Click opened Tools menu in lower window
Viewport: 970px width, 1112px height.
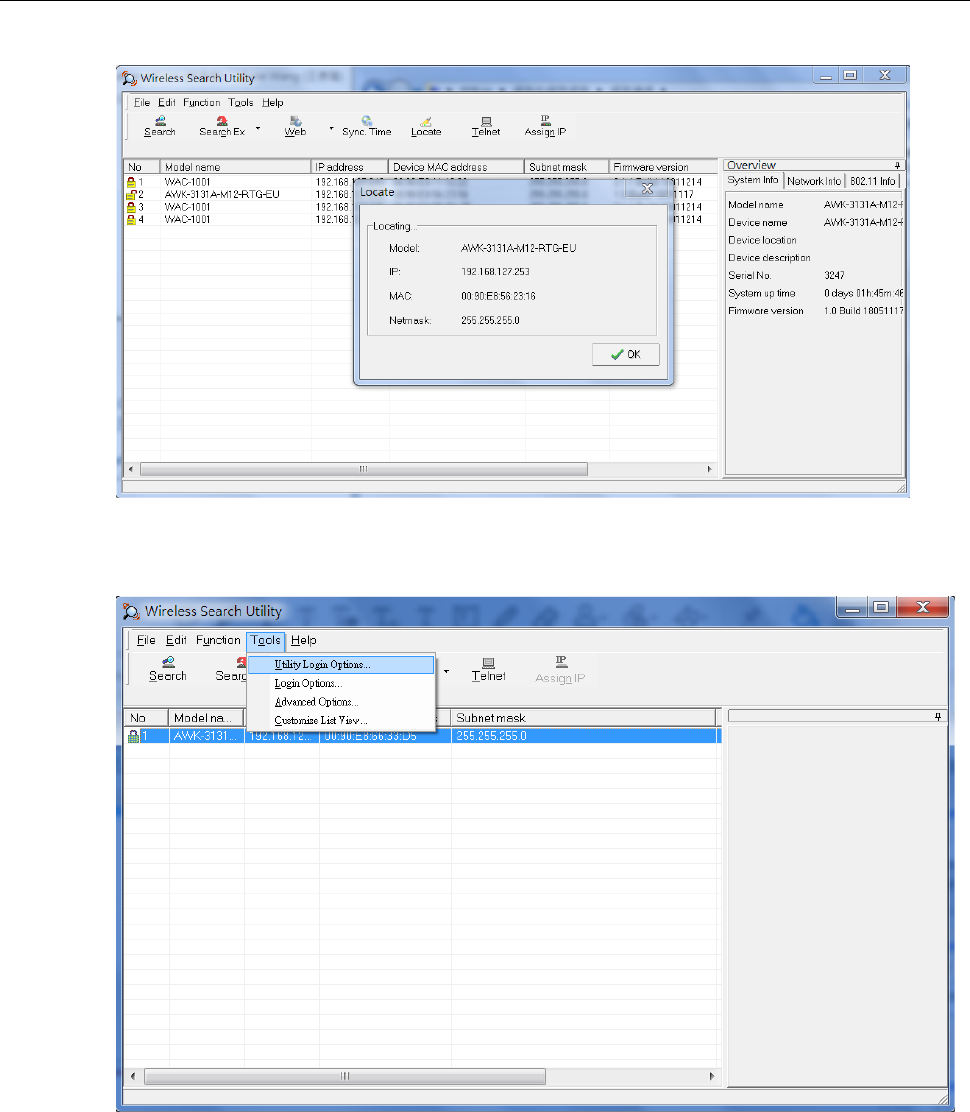(266, 640)
